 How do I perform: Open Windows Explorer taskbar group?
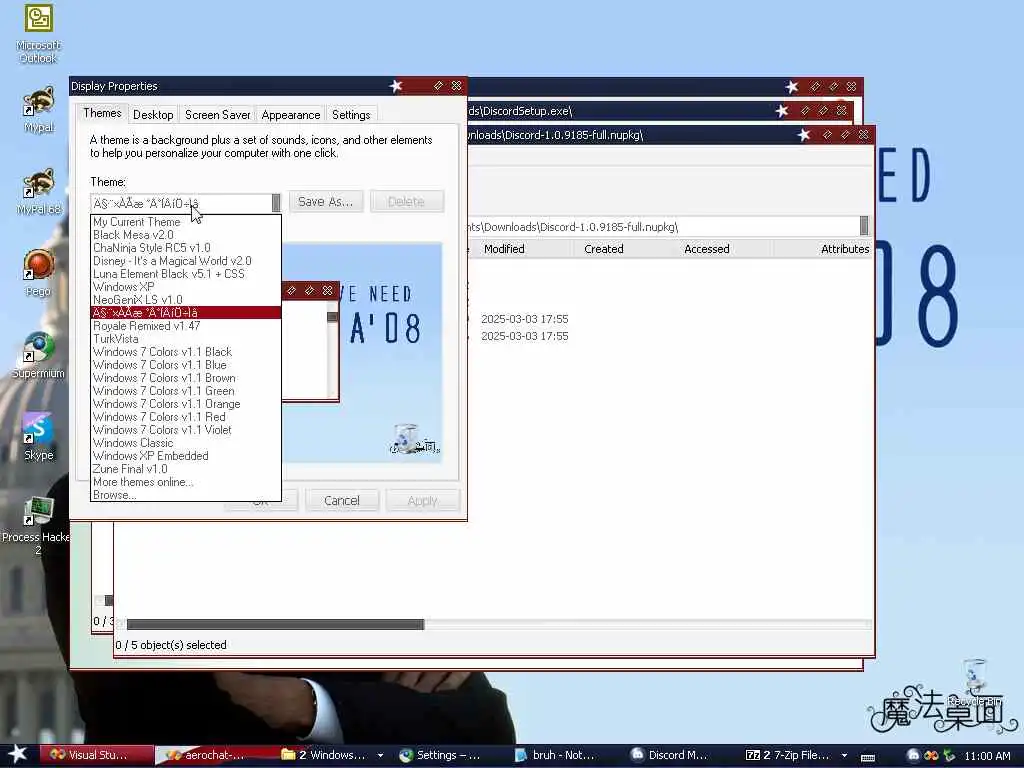[x=332, y=755]
